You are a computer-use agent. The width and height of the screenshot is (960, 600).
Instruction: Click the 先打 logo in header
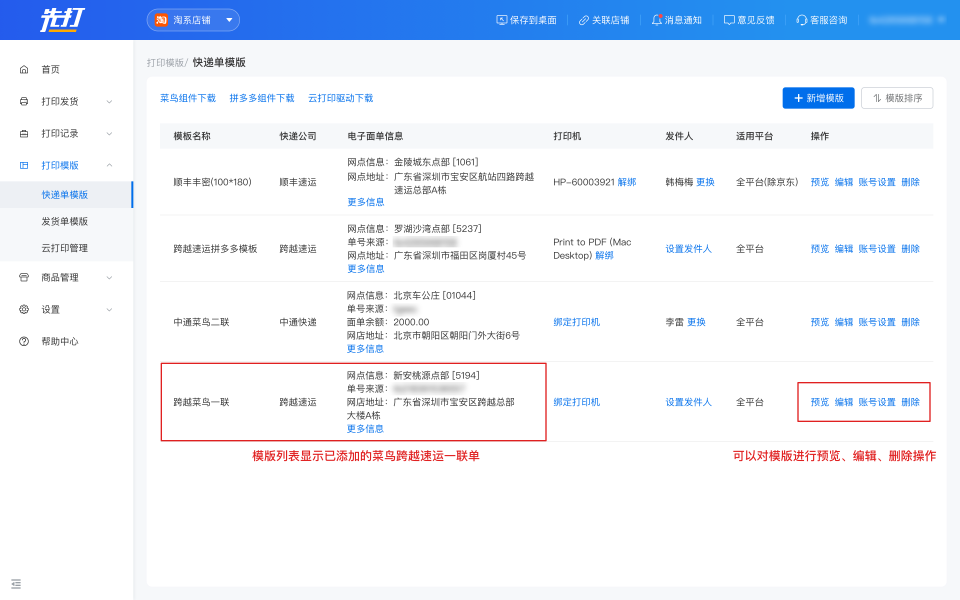(x=60, y=20)
